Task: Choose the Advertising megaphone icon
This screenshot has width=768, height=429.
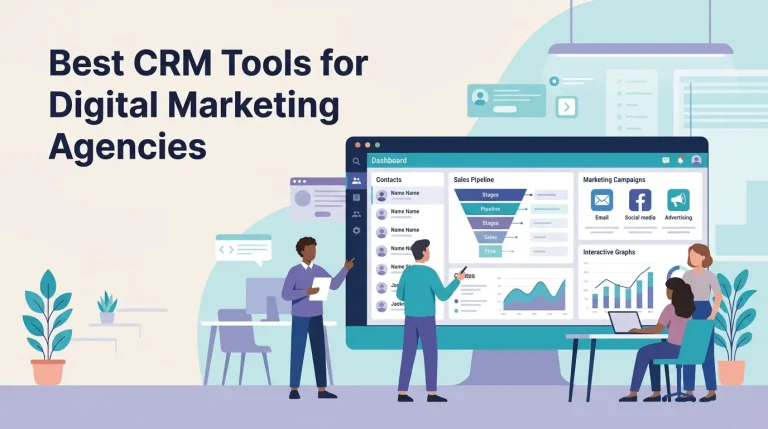Action: (x=678, y=200)
